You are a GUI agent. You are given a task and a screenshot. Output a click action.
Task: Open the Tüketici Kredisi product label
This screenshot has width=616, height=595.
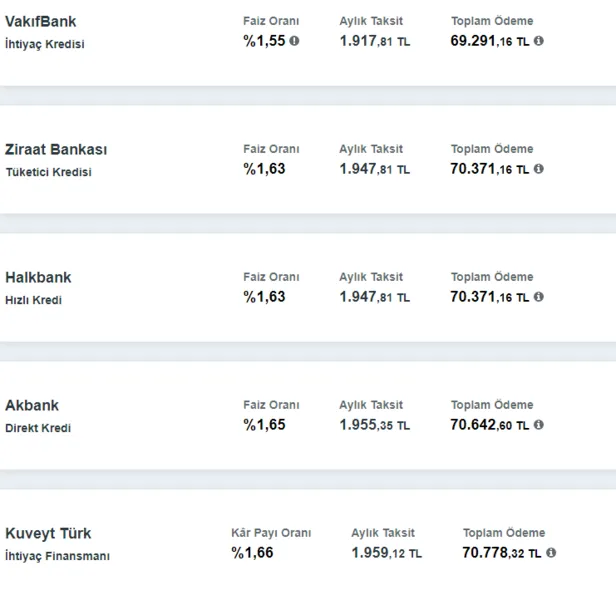coord(48,172)
